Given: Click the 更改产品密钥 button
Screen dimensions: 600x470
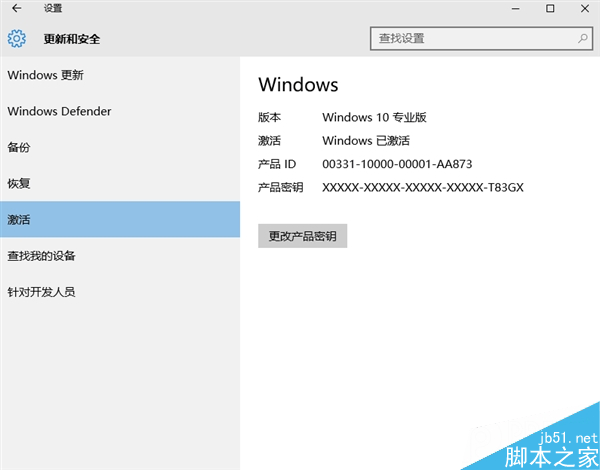Looking at the screenshot, I should point(302,236).
